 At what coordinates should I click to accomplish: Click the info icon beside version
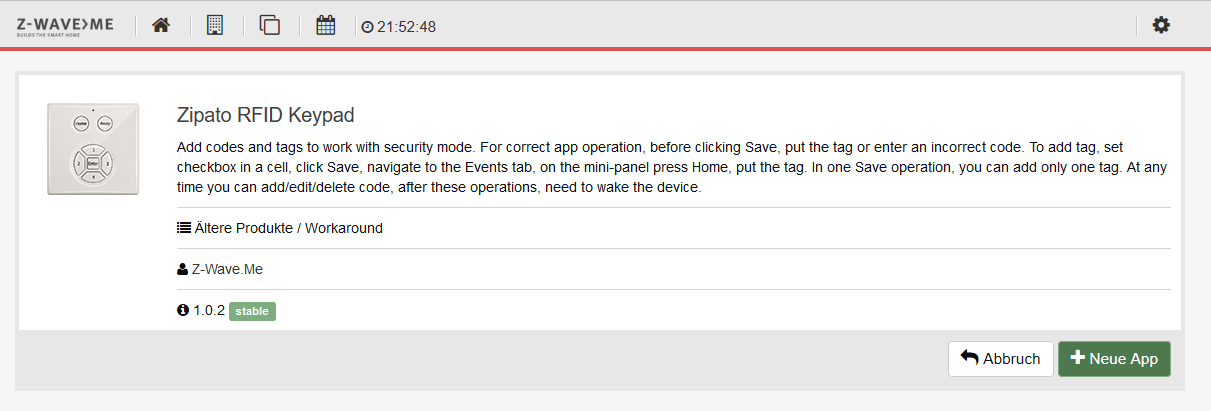tap(183, 310)
